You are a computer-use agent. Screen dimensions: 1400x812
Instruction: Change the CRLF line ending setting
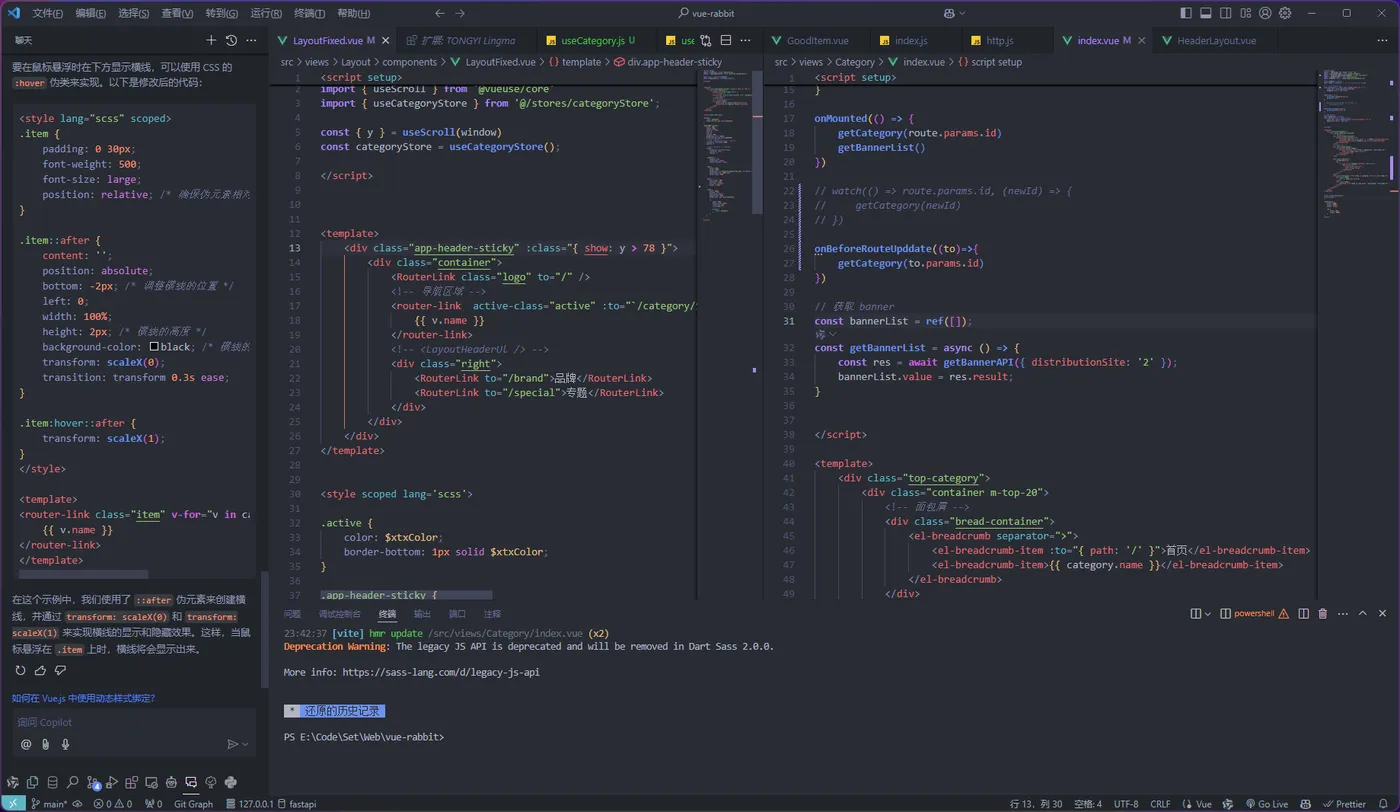click(1160, 803)
